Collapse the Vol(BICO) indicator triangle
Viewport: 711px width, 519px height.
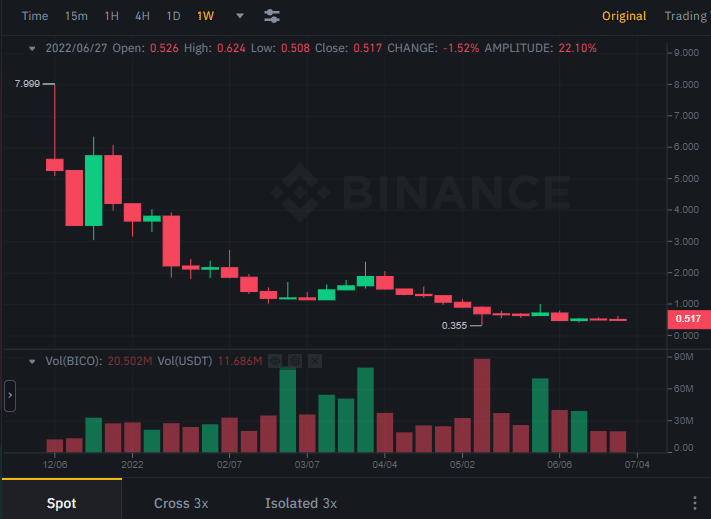pyautogui.click(x=32, y=361)
